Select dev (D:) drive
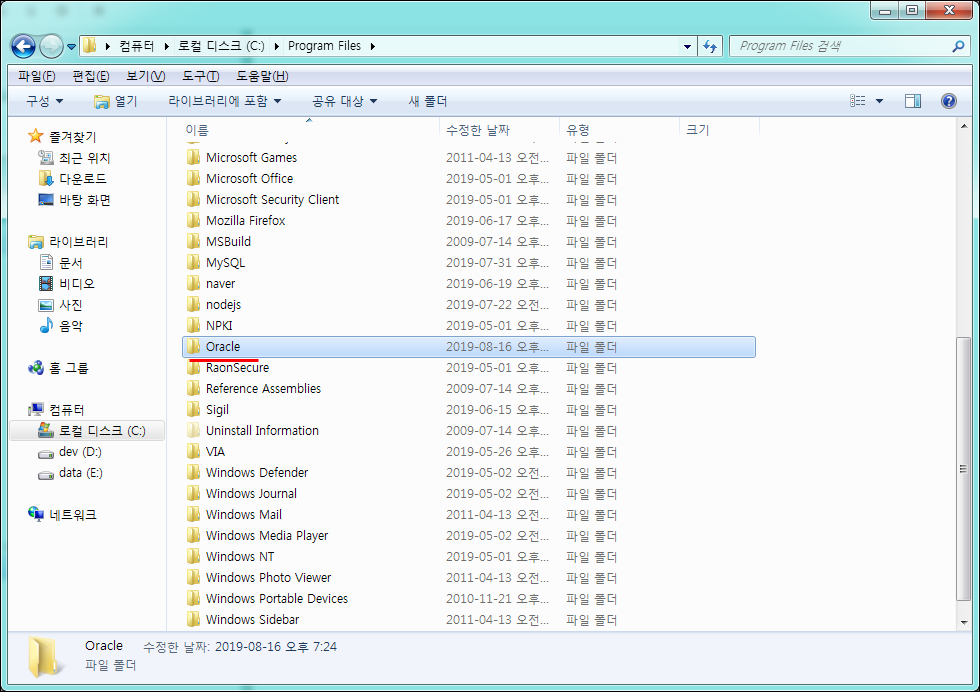The width and height of the screenshot is (980, 692). (x=80, y=452)
